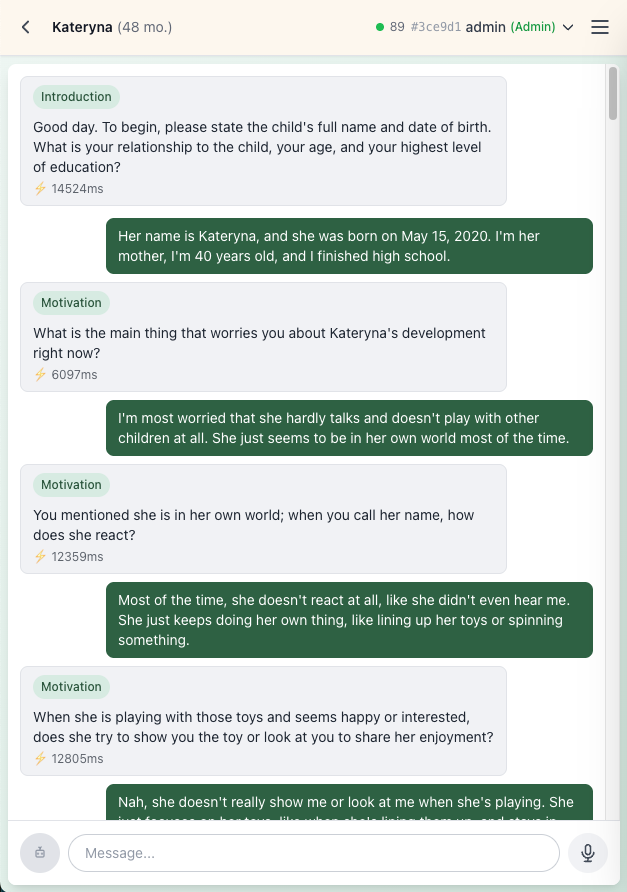627x892 pixels.
Task: Click Motivation tag above the main worry question
Action: click(71, 303)
